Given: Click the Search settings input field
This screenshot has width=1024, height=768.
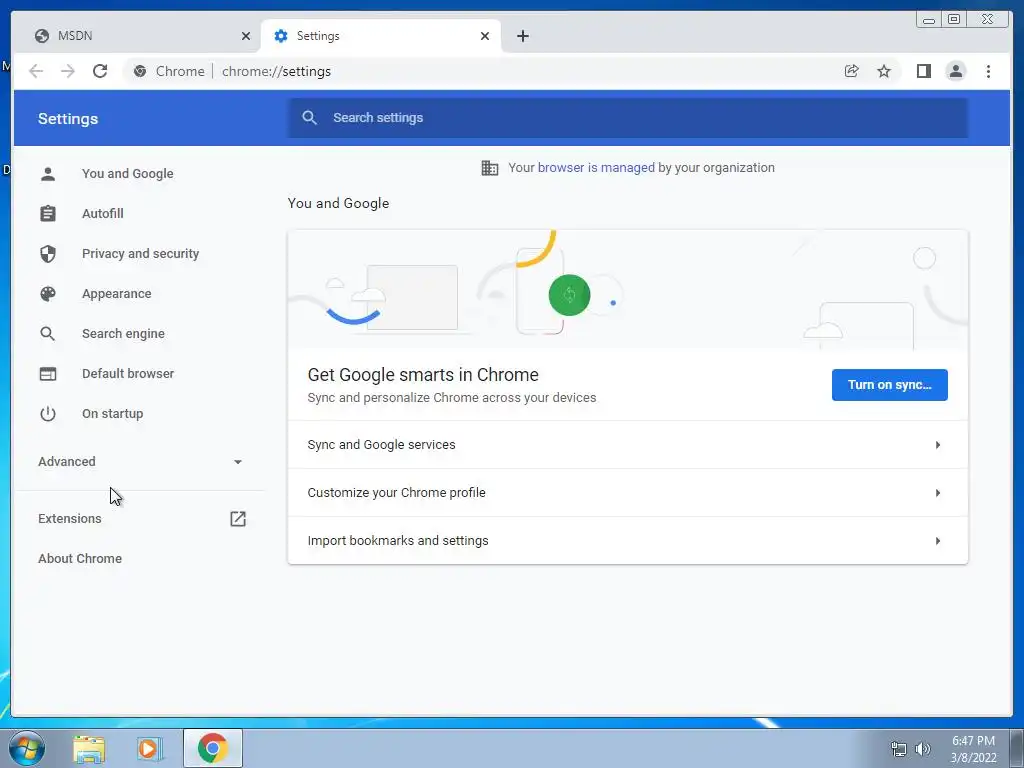Looking at the screenshot, I should pyautogui.click(x=628, y=118).
